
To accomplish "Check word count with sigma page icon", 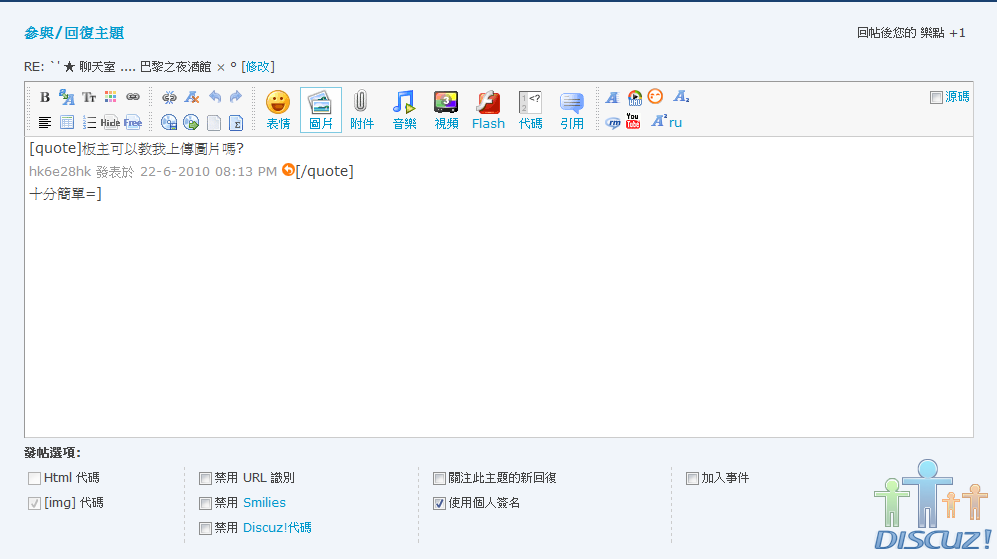I will [236, 122].
